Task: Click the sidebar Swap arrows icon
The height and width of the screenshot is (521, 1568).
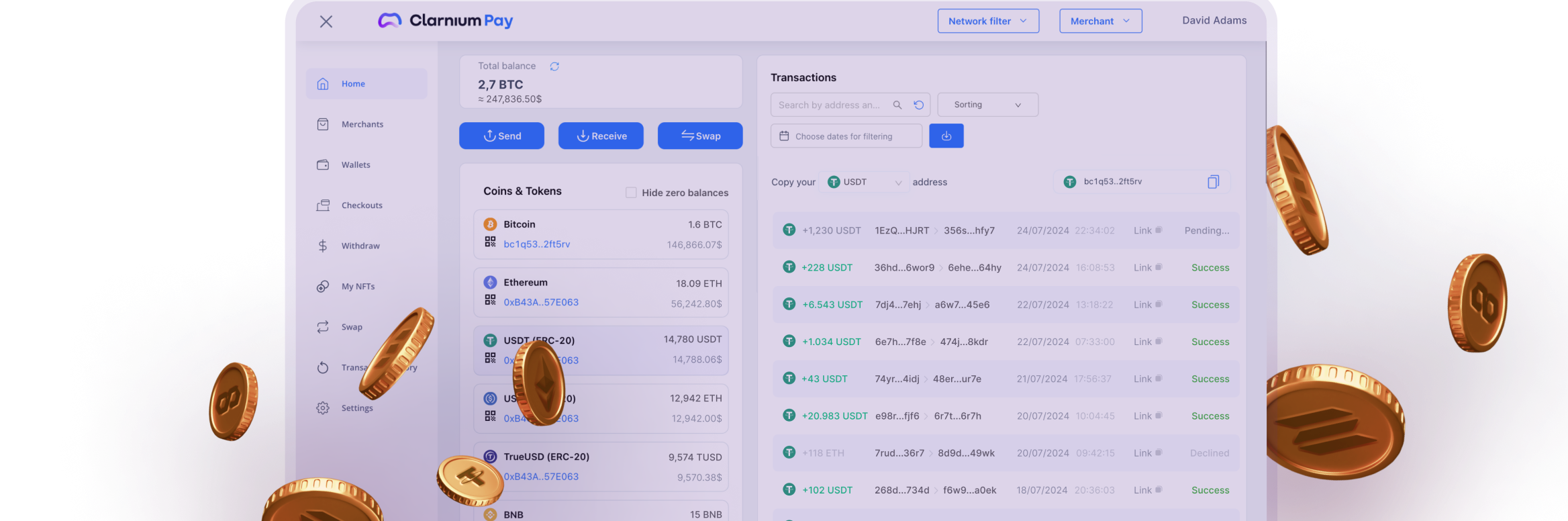Action: coord(323,327)
